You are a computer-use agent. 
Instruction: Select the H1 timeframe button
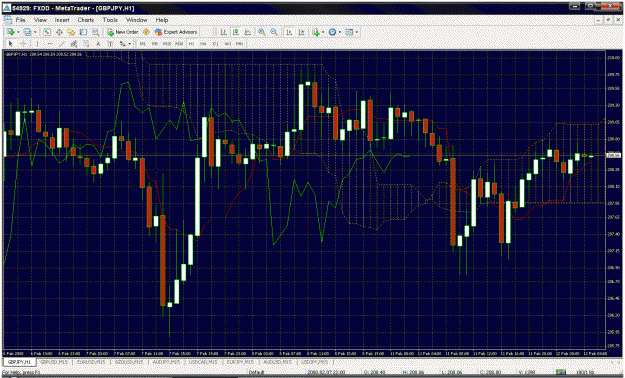pos(191,44)
